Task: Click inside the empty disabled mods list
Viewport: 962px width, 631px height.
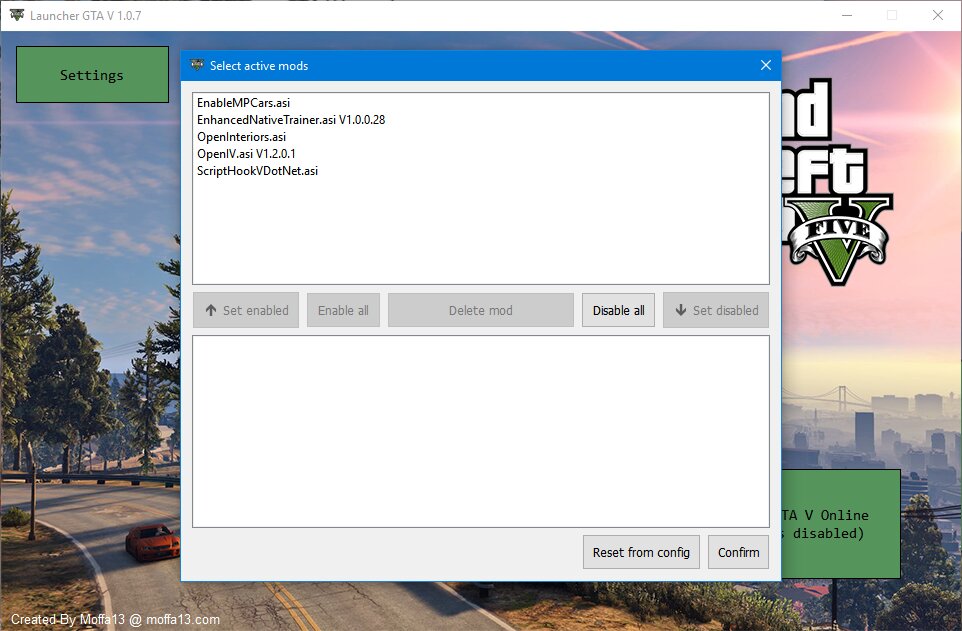Action: (x=480, y=430)
